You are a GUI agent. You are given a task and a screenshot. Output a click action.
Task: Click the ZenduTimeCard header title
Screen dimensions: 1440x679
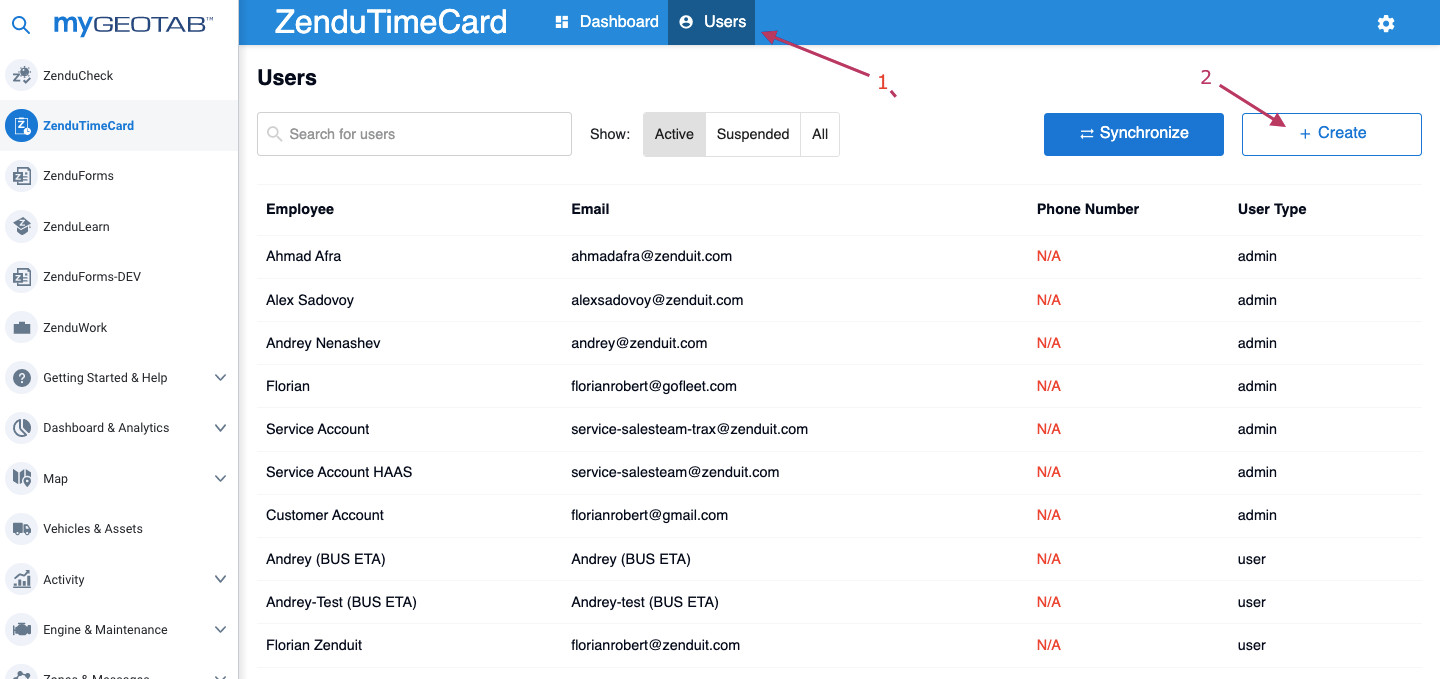(x=391, y=22)
